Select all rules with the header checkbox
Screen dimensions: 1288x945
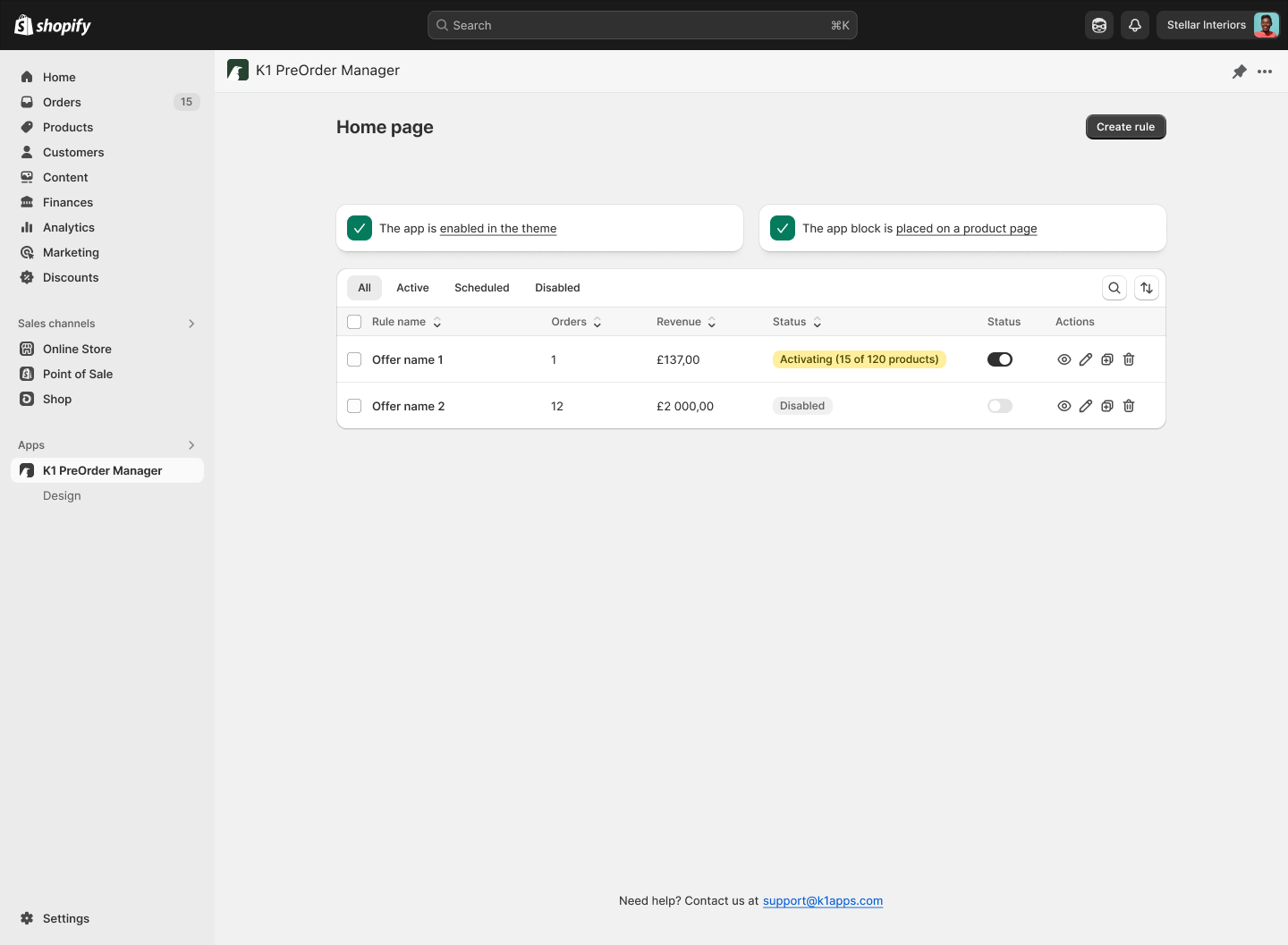pyautogui.click(x=354, y=321)
